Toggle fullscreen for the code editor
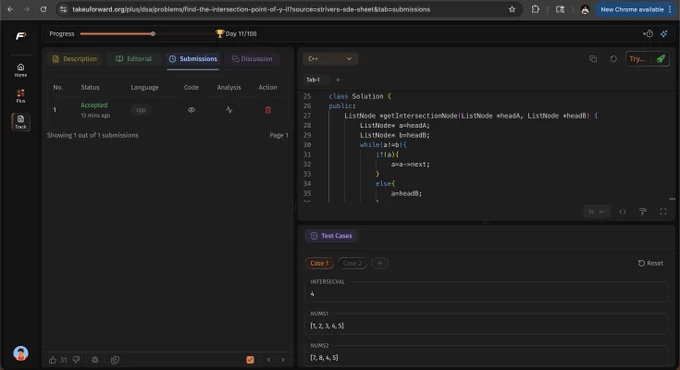The height and width of the screenshot is (370, 680). click(663, 211)
